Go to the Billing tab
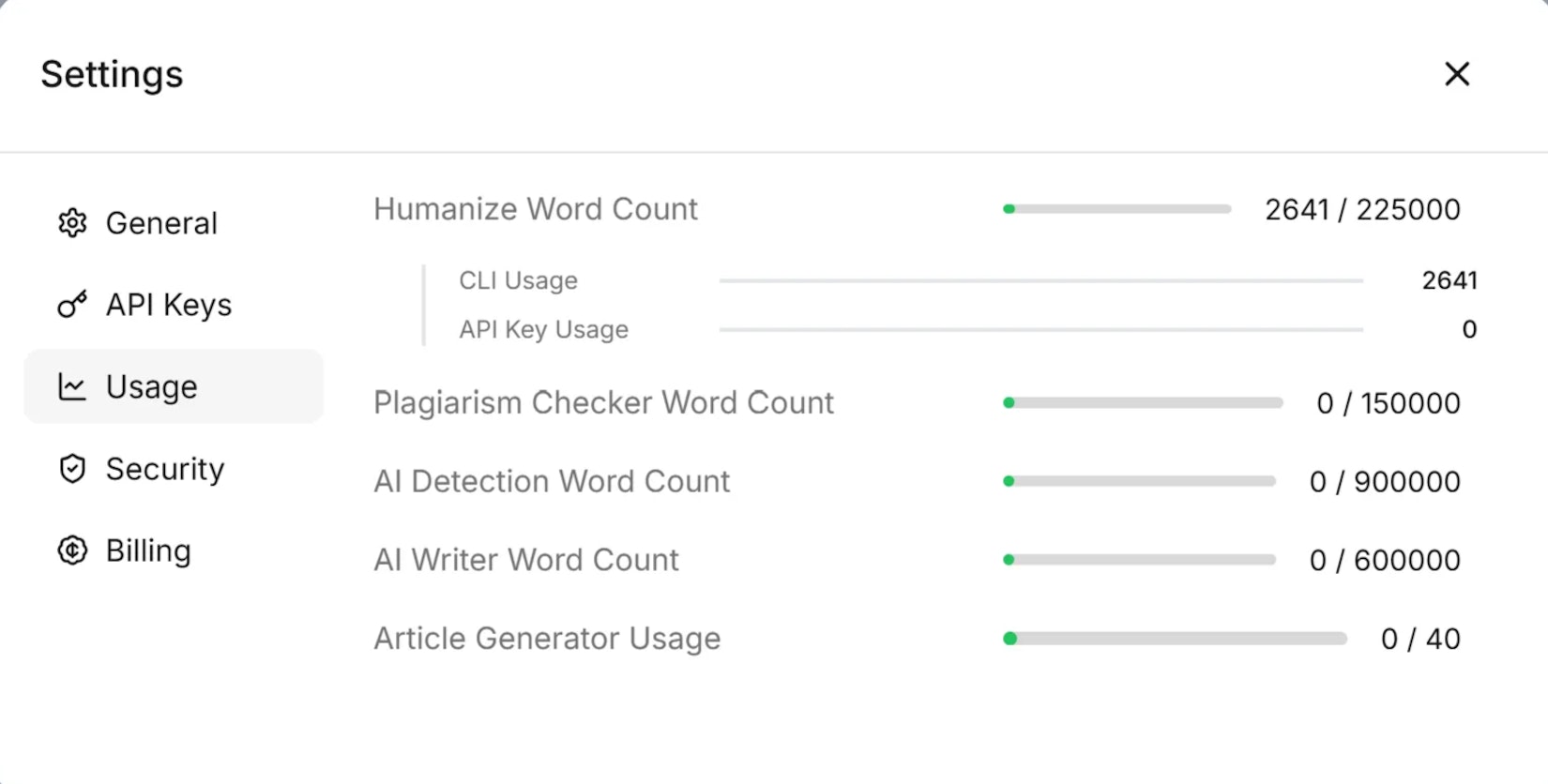 tap(148, 550)
